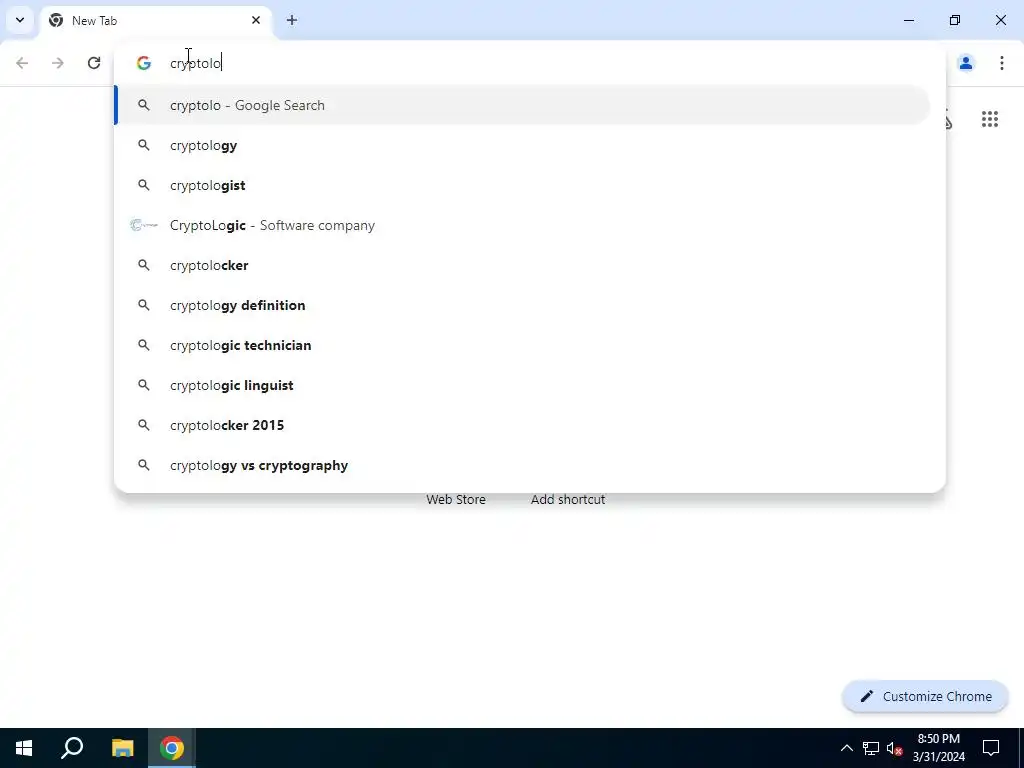Select 'cryptology definition' suggestion
Screen dimensions: 1024x768
(x=522, y=305)
